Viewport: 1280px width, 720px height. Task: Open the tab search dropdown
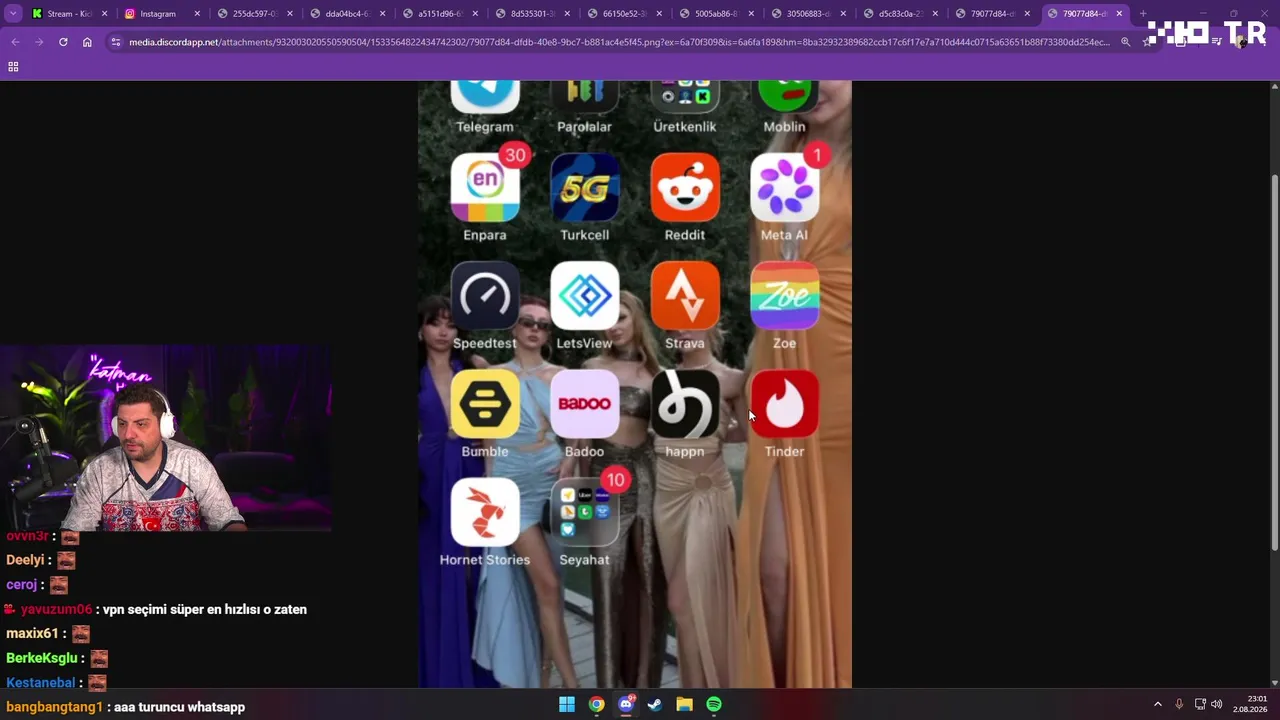(x=13, y=14)
